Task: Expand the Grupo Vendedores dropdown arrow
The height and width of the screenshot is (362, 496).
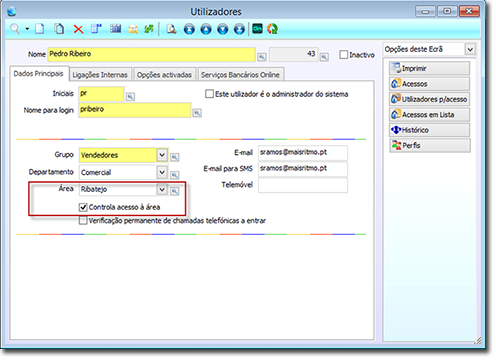Action: coord(162,155)
